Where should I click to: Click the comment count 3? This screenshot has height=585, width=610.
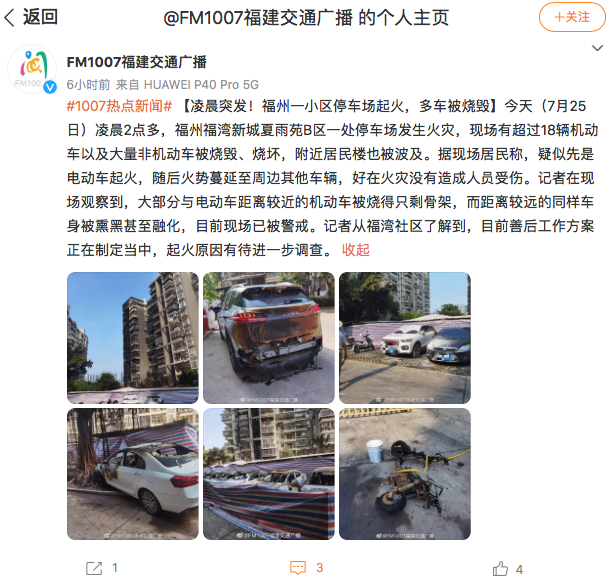319,568
